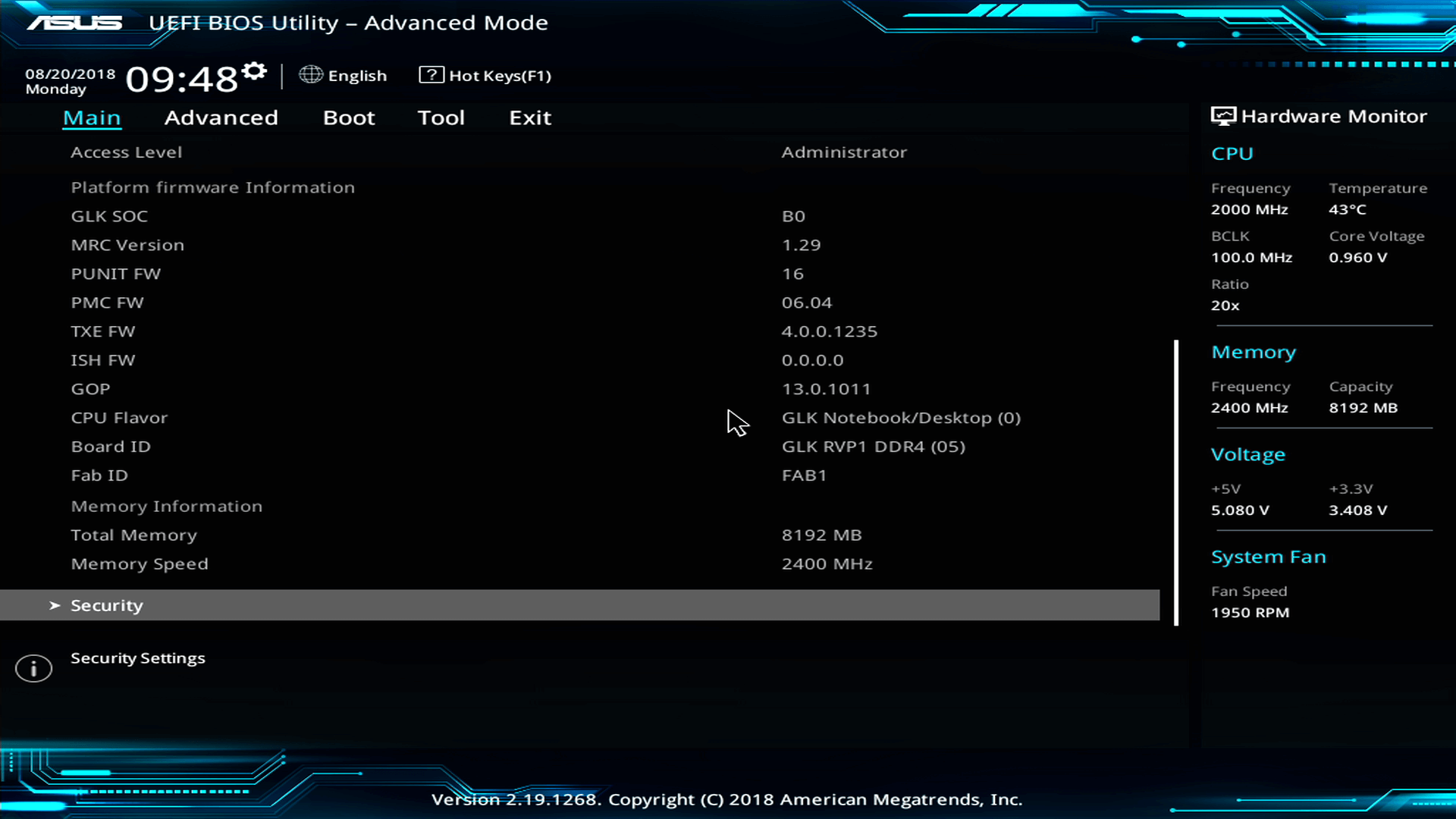
Task: Click the Voltage section heading
Action: 1248,455
